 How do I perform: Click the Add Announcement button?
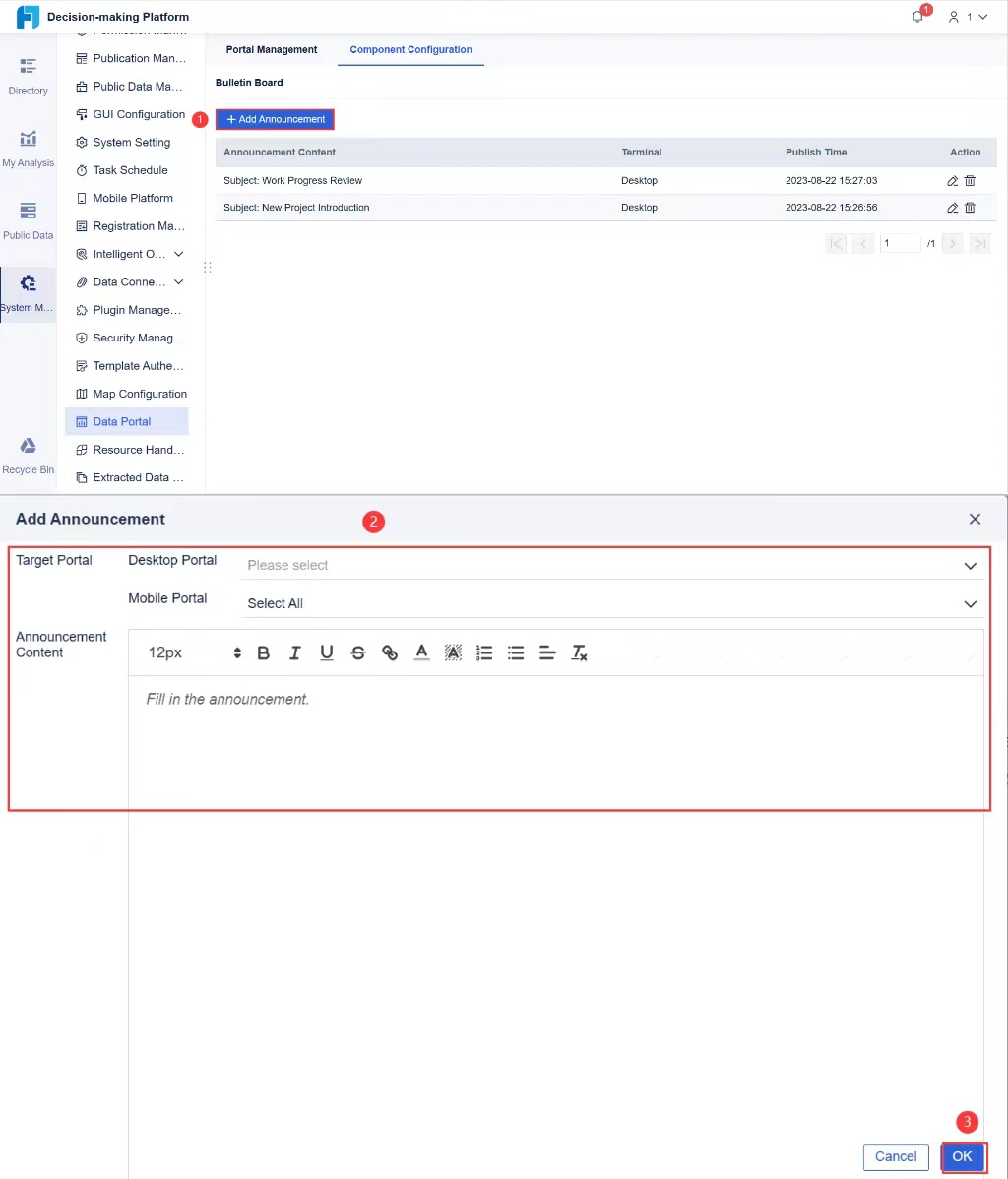click(x=275, y=119)
